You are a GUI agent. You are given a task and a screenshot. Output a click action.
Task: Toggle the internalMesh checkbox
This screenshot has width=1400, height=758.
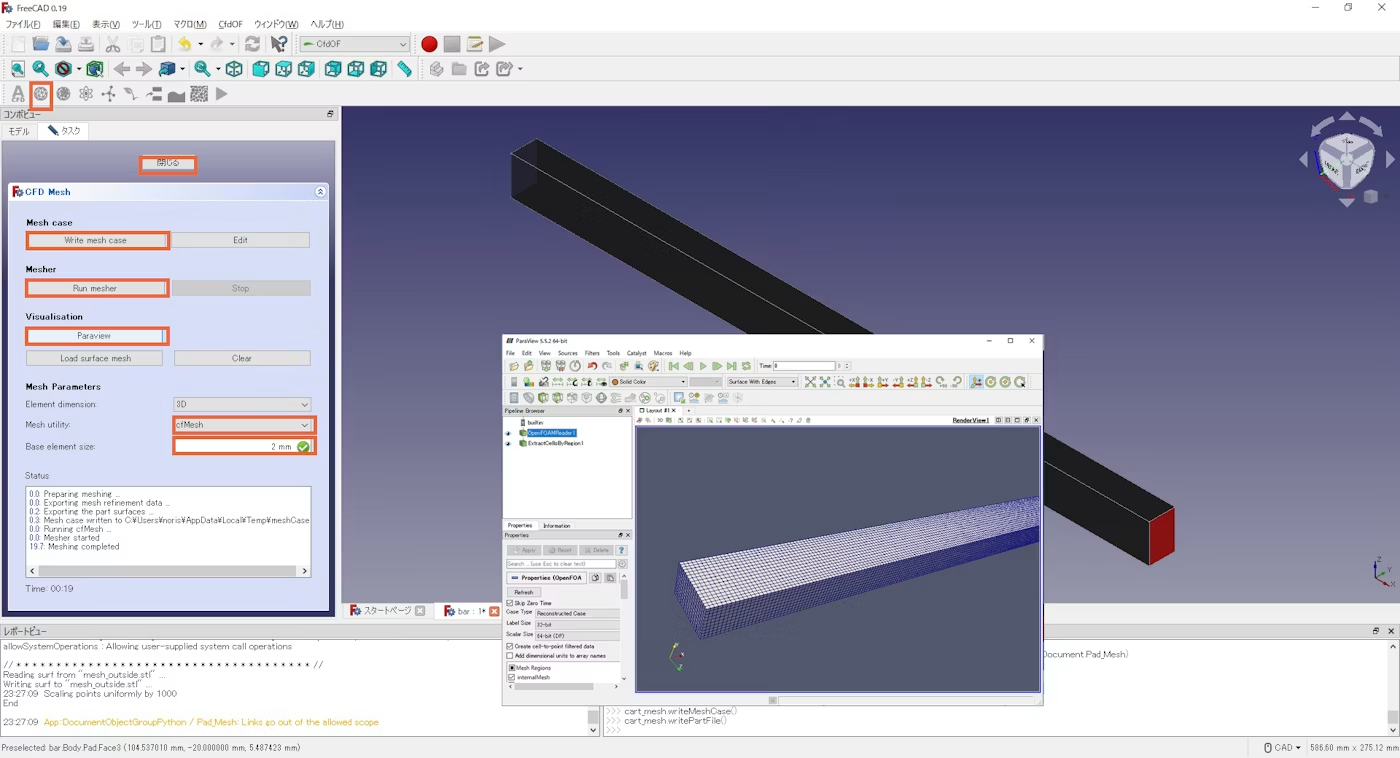click(x=512, y=677)
